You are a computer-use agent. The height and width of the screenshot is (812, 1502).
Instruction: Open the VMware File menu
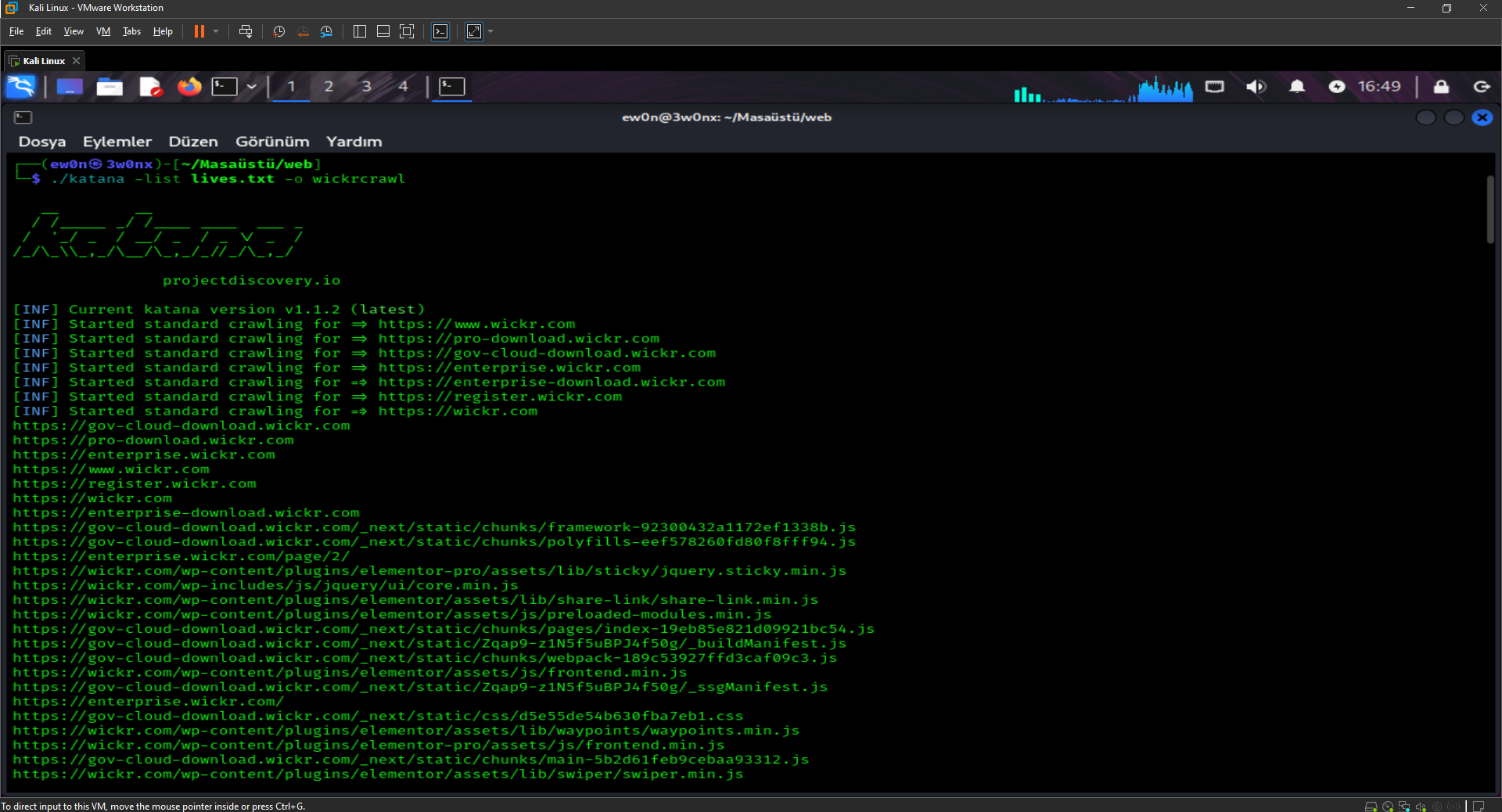[x=16, y=31]
